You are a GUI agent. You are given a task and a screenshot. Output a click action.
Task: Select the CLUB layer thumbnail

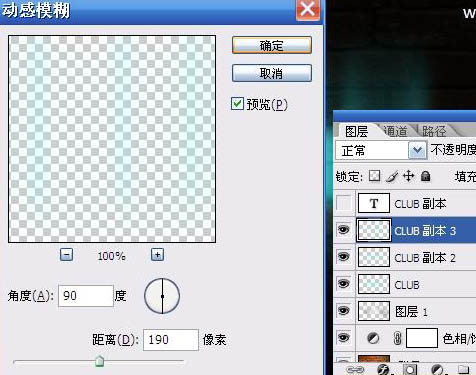(374, 284)
